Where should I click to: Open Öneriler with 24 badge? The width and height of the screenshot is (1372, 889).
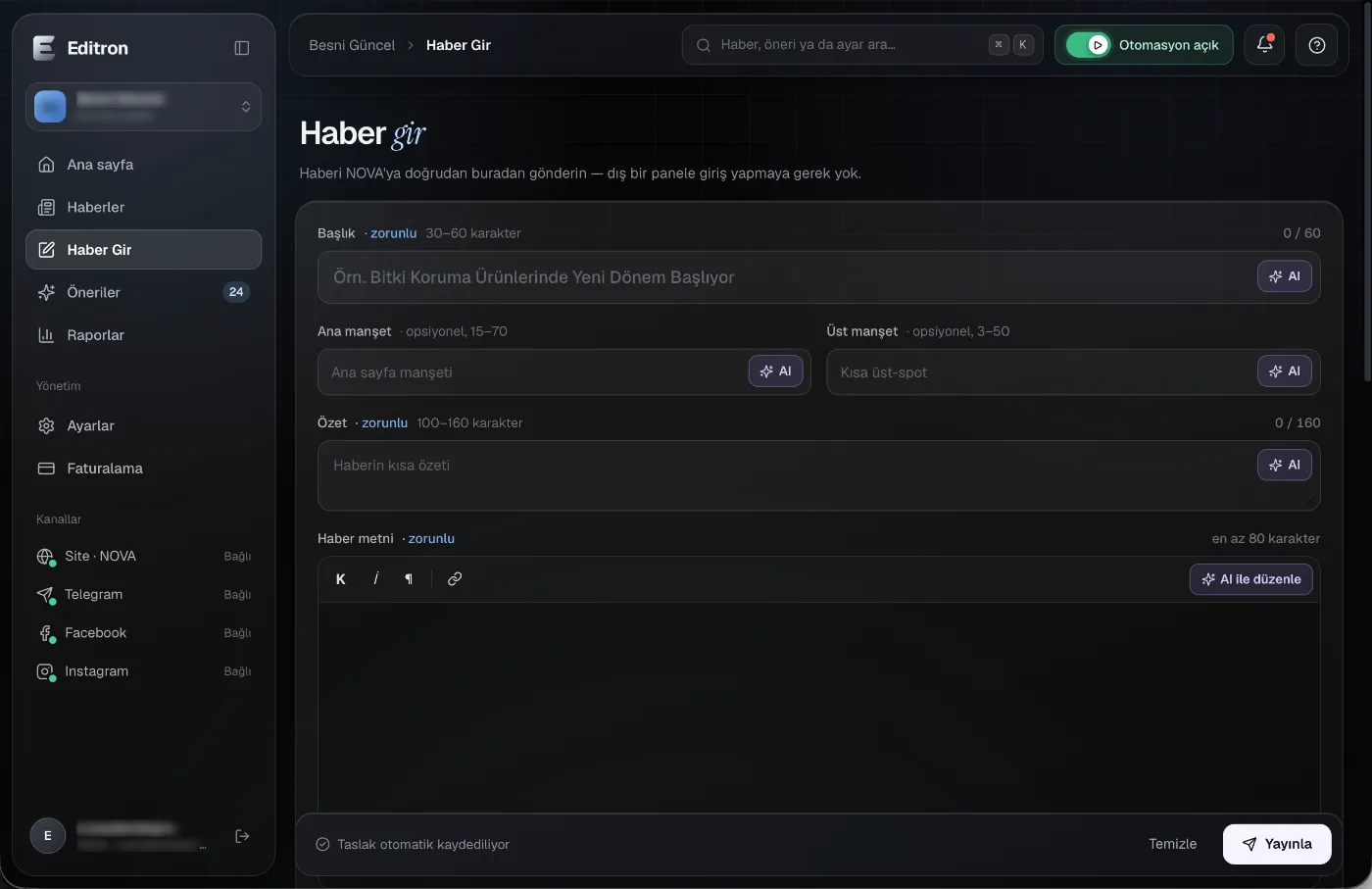[143, 292]
